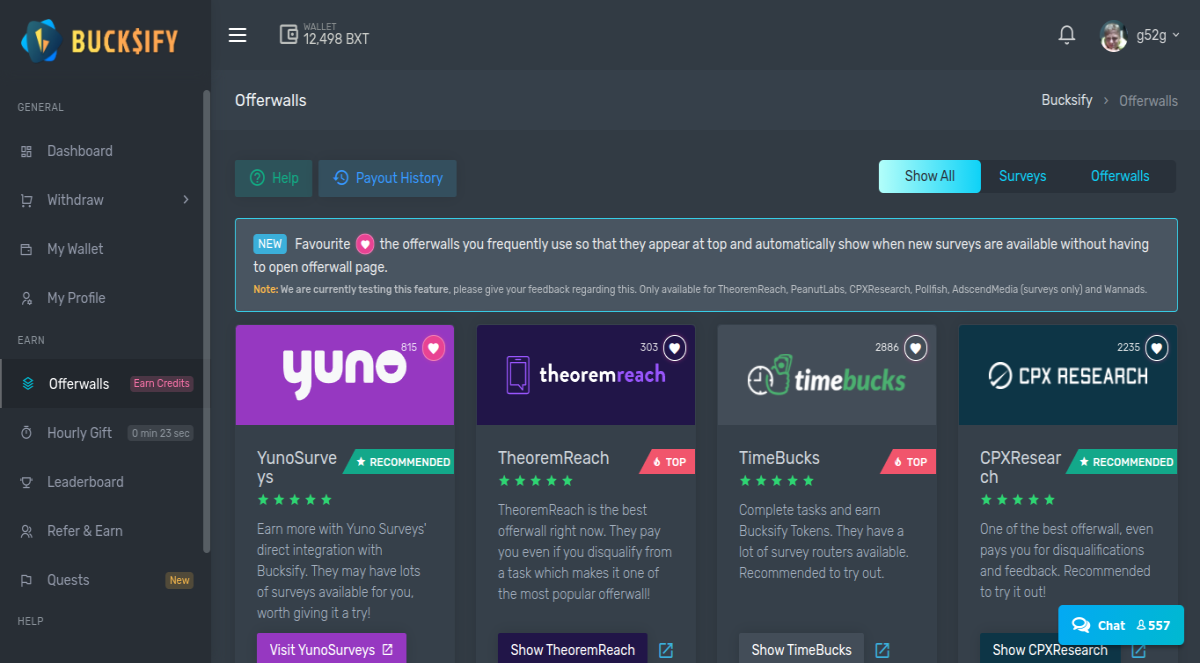Viewport: 1200px width, 663px height.
Task: Unfavourite the Yuno offerwall heart
Action: pyautogui.click(x=433, y=348)
